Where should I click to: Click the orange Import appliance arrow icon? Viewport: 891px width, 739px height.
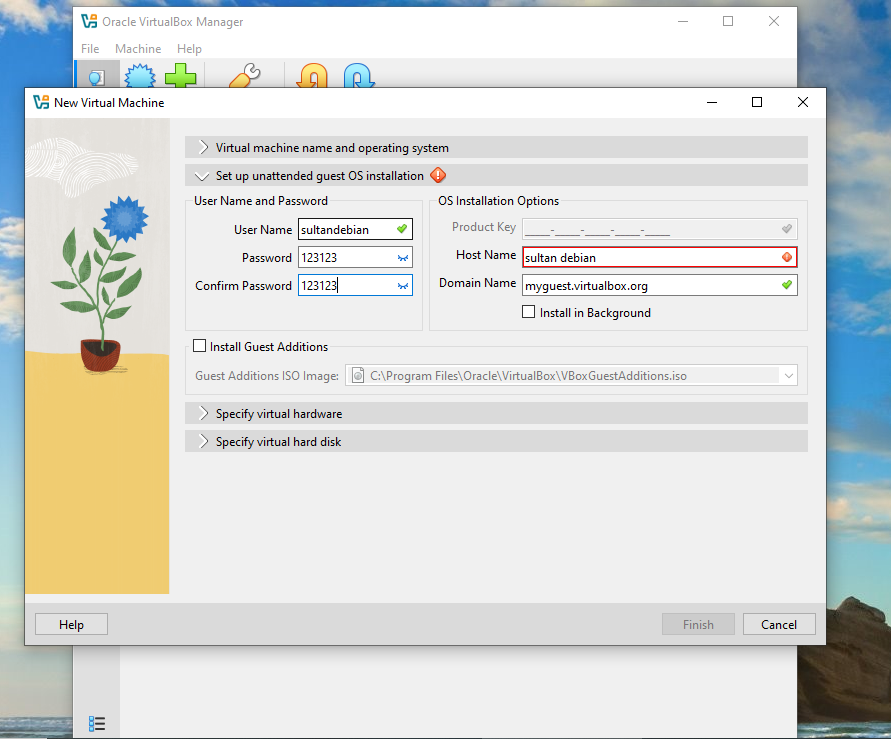coord(313,76)
